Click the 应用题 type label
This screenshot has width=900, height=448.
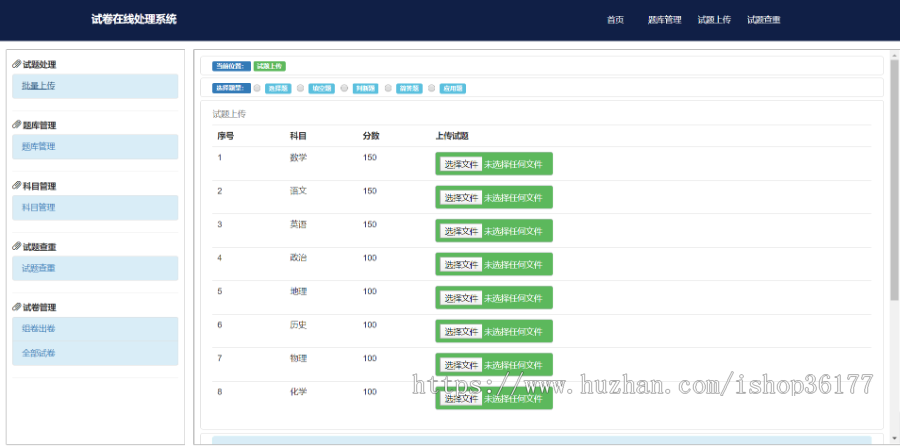[x=452, y=88]
